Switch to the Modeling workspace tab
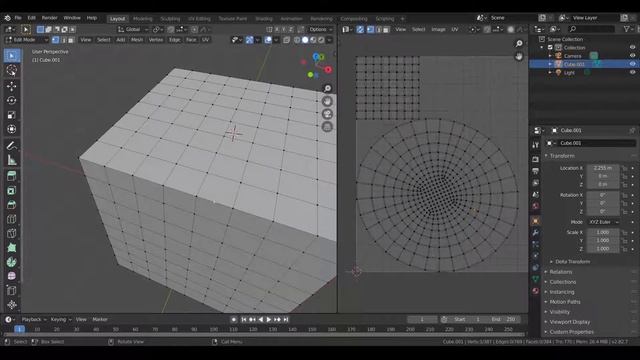This screenshot has height=360, width=640. click(x=142, y=19)
